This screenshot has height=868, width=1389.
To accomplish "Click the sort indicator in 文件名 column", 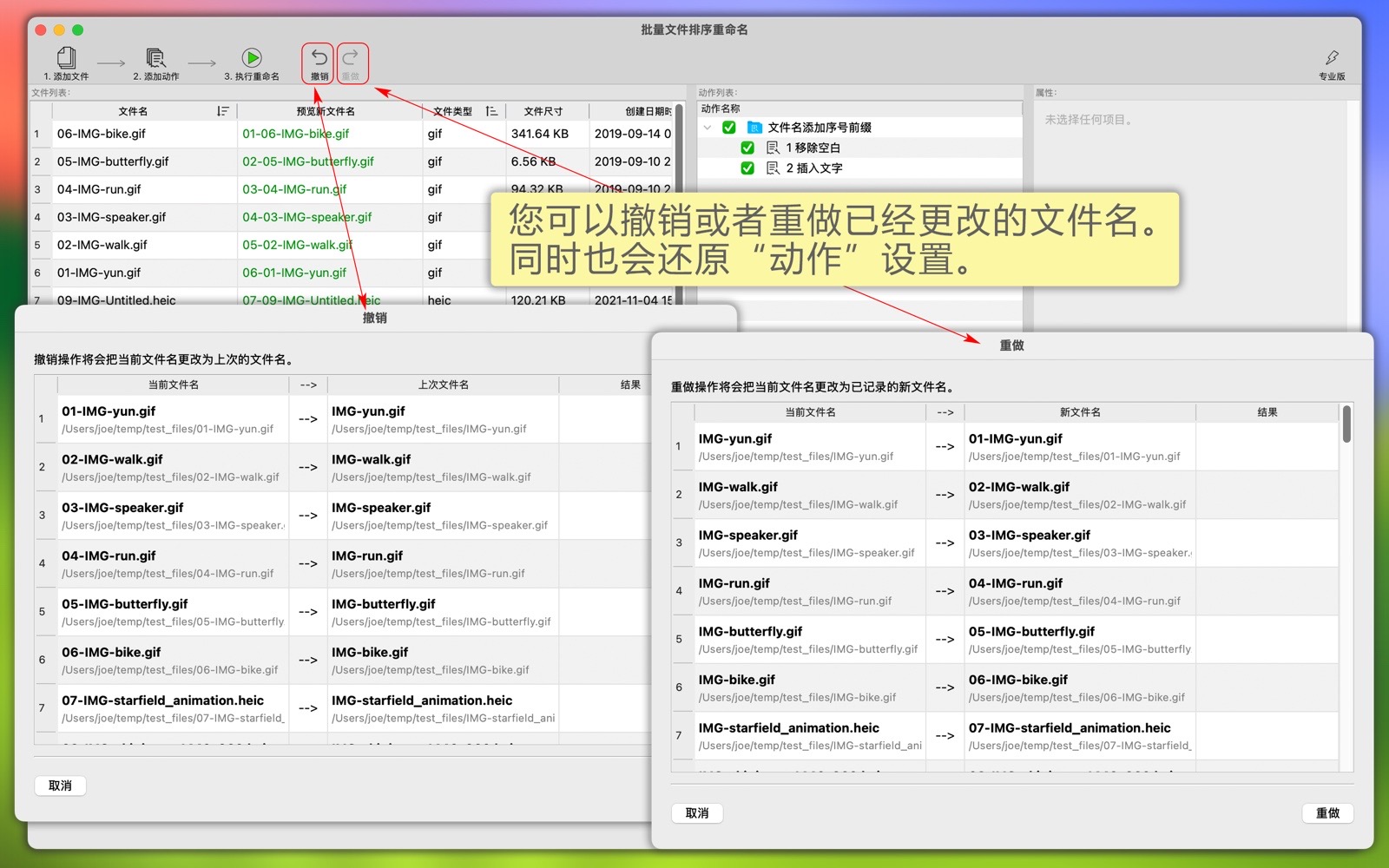I will click(222, 111).
